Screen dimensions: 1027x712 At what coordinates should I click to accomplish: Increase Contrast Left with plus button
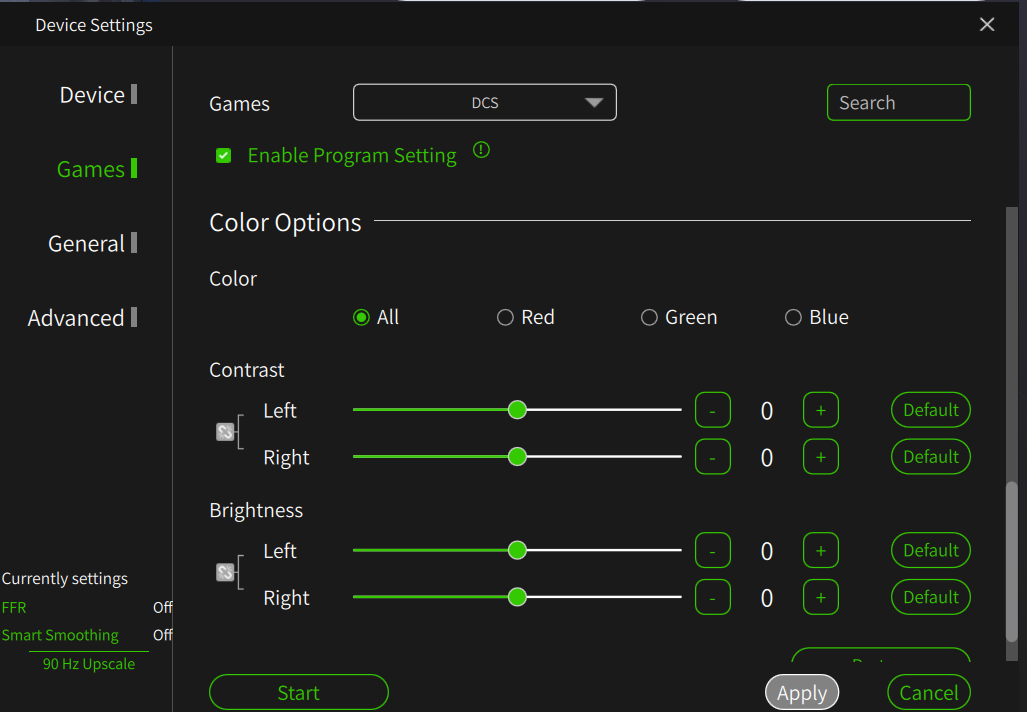pyautogui.click(x=820, y=410)
